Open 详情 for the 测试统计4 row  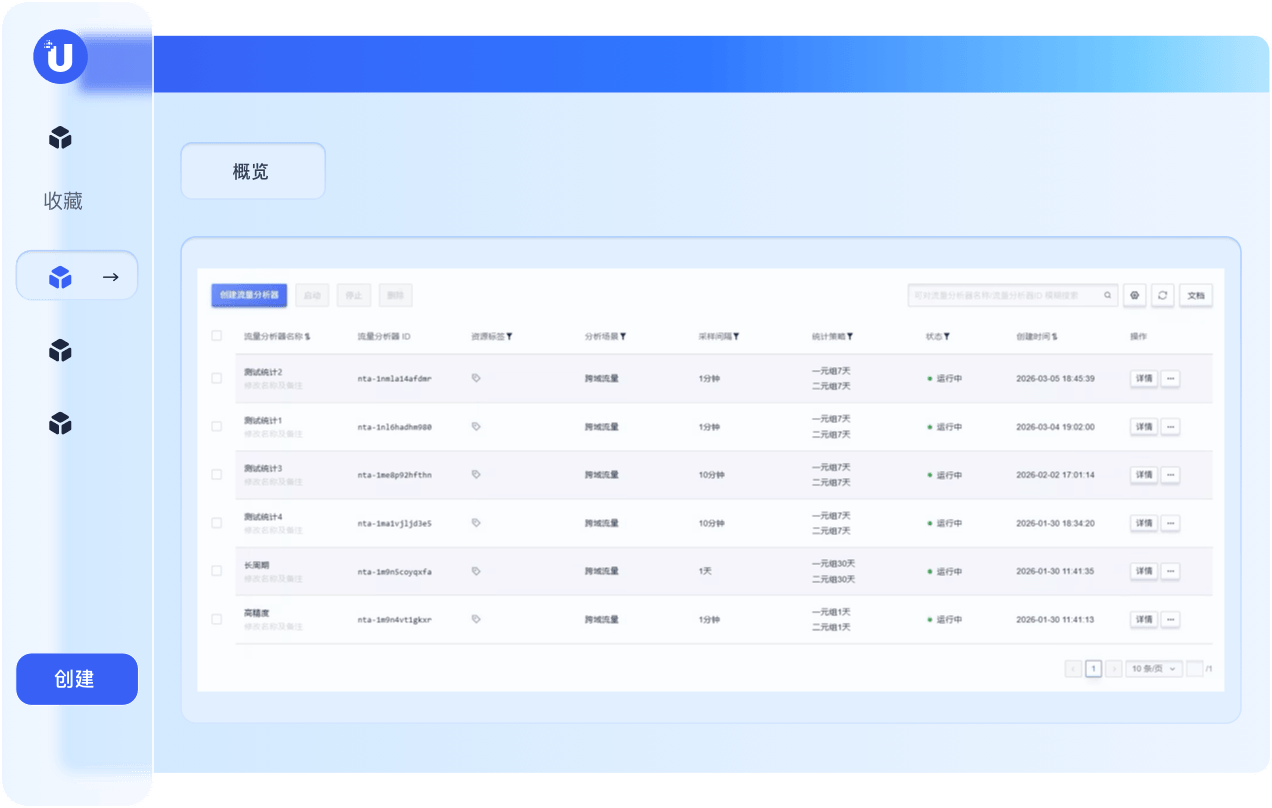[x=1143, y=523]
